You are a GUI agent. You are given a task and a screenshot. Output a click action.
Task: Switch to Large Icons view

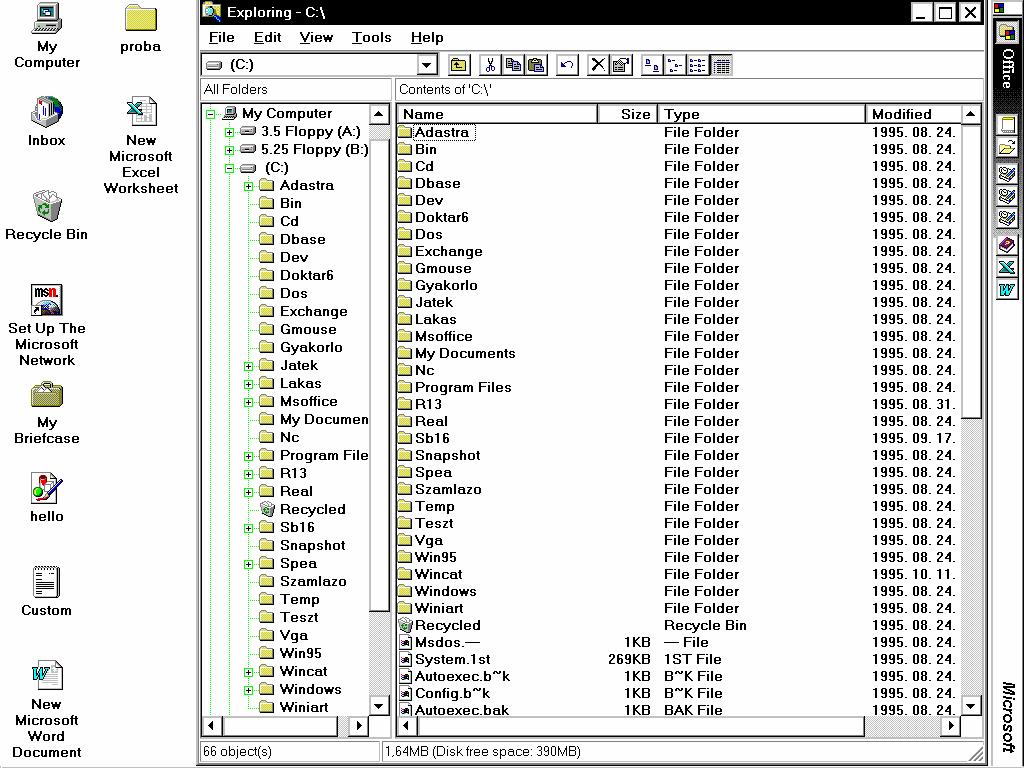652,65
